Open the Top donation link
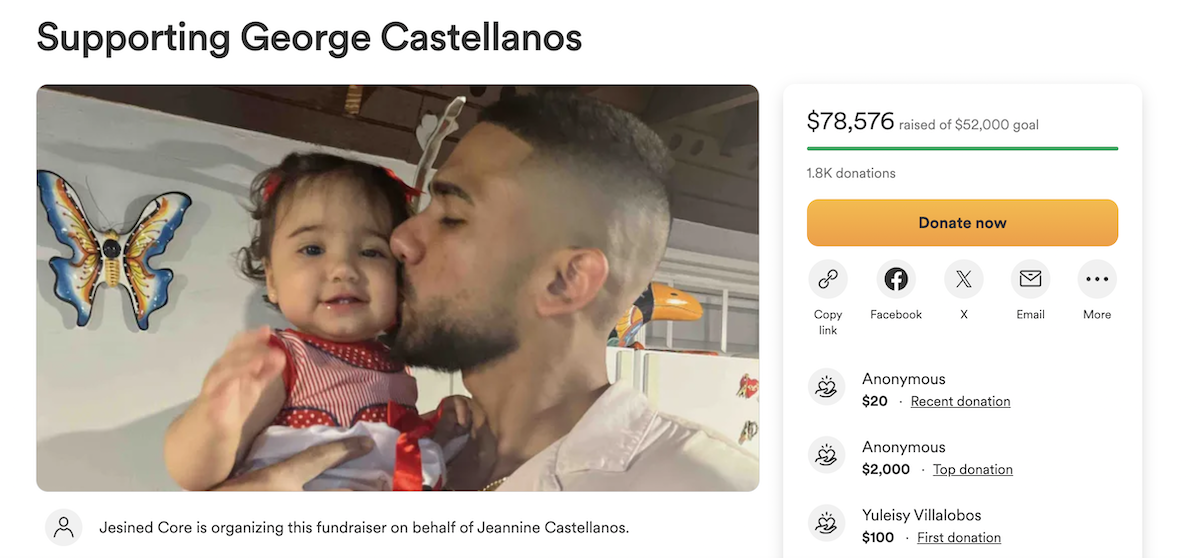 [x=972, y=469]
